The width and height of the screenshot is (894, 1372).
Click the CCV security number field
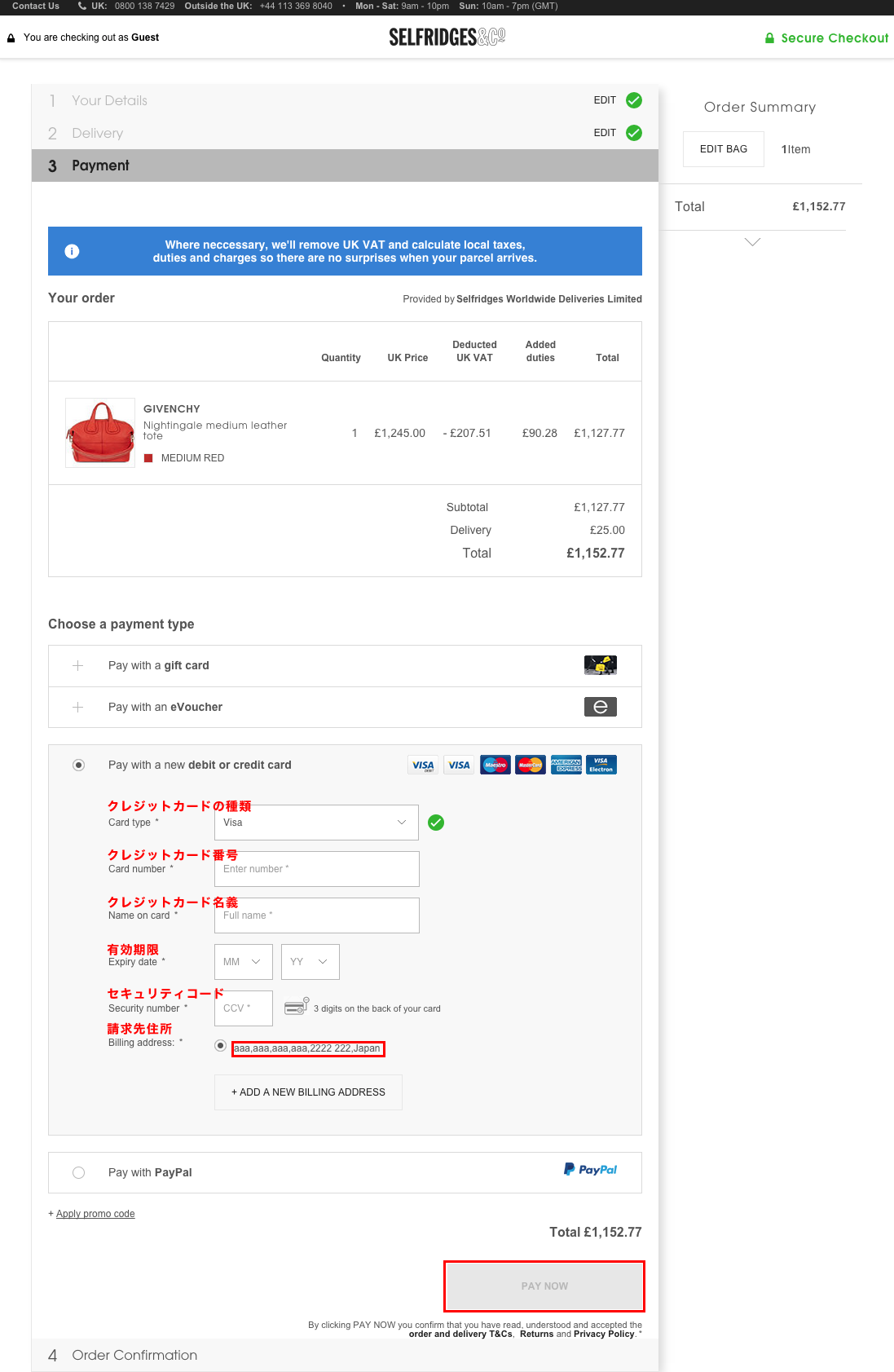tap(244, 1008)
